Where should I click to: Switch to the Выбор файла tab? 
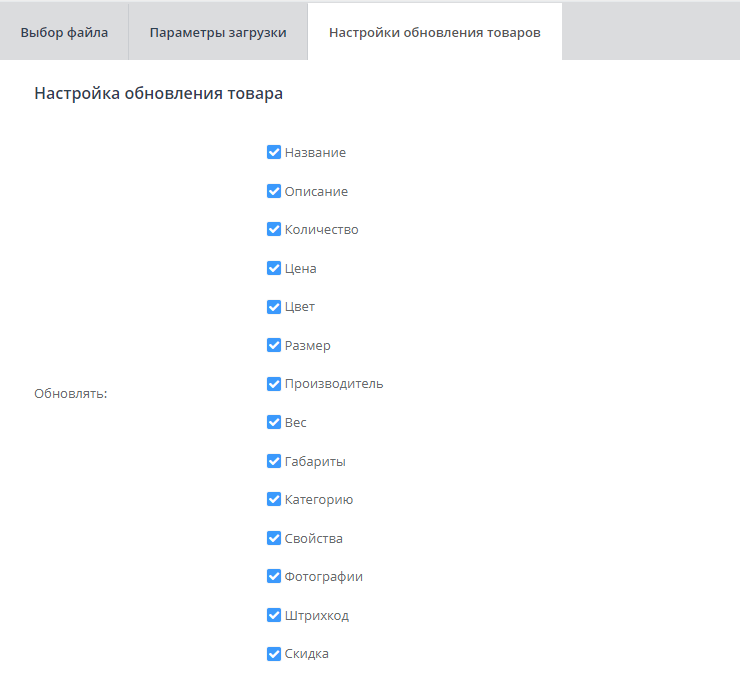click(64, 32)
